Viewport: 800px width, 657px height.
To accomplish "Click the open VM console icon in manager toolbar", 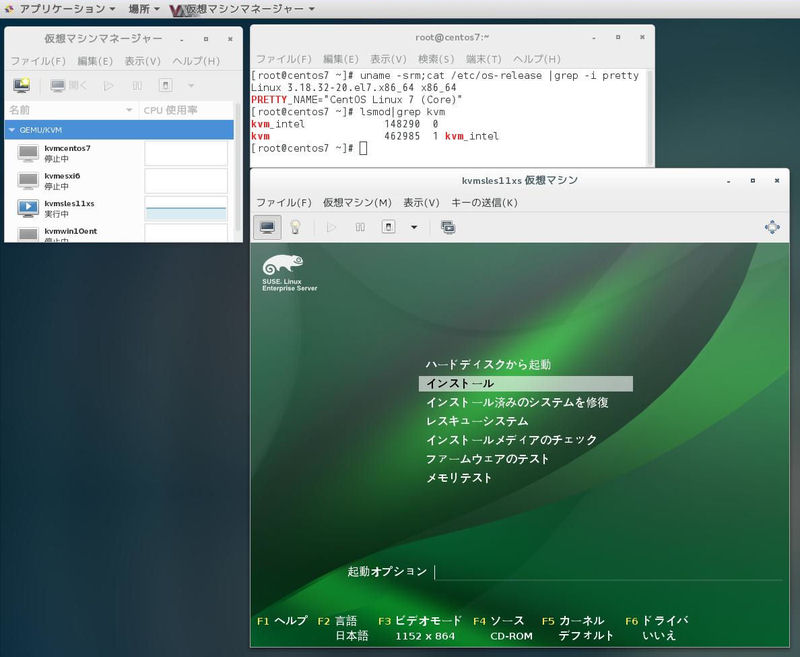I will pos(68,85).
